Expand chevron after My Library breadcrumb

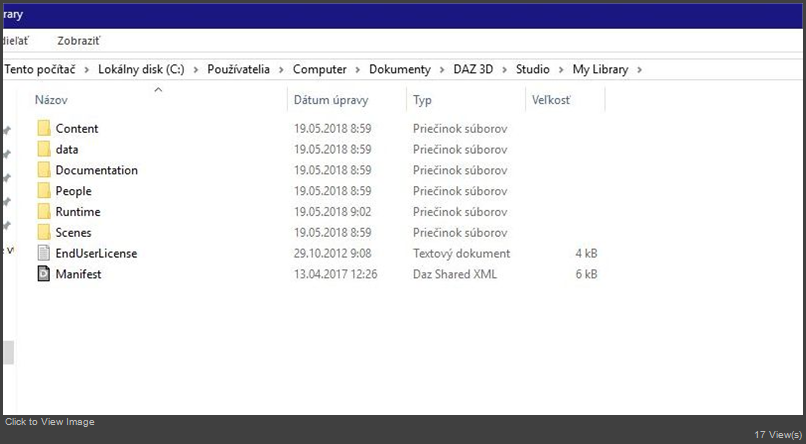click(639, 70)
